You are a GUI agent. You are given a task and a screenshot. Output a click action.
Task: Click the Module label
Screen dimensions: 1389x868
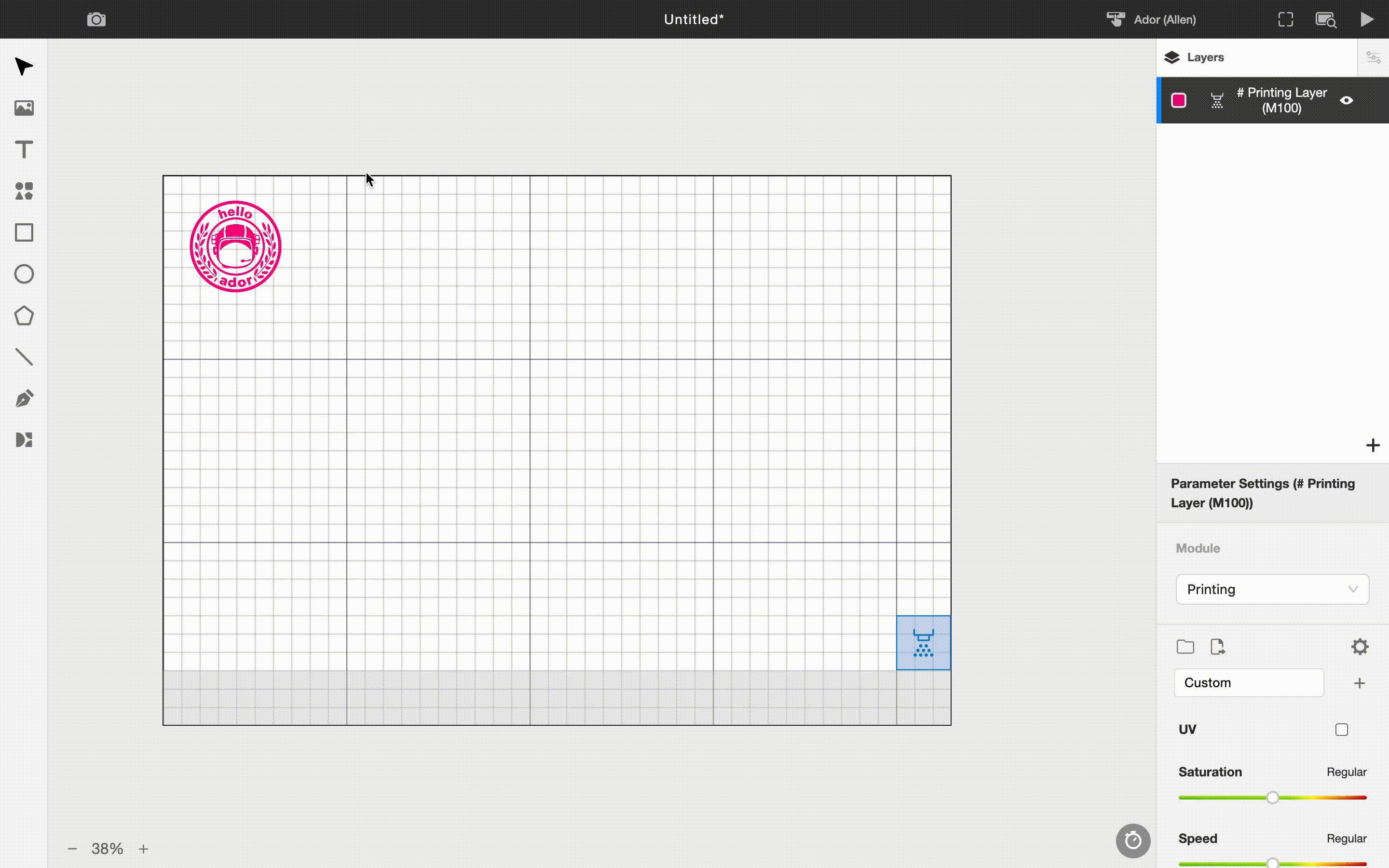click(1198, 548)
